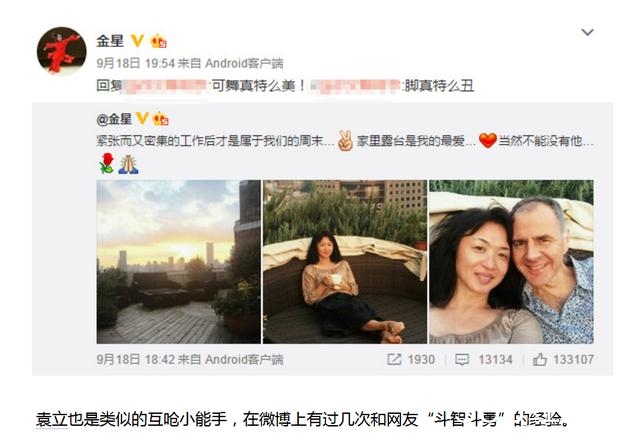
Task: Open the post options chevron menu
Action: point(587,32)
